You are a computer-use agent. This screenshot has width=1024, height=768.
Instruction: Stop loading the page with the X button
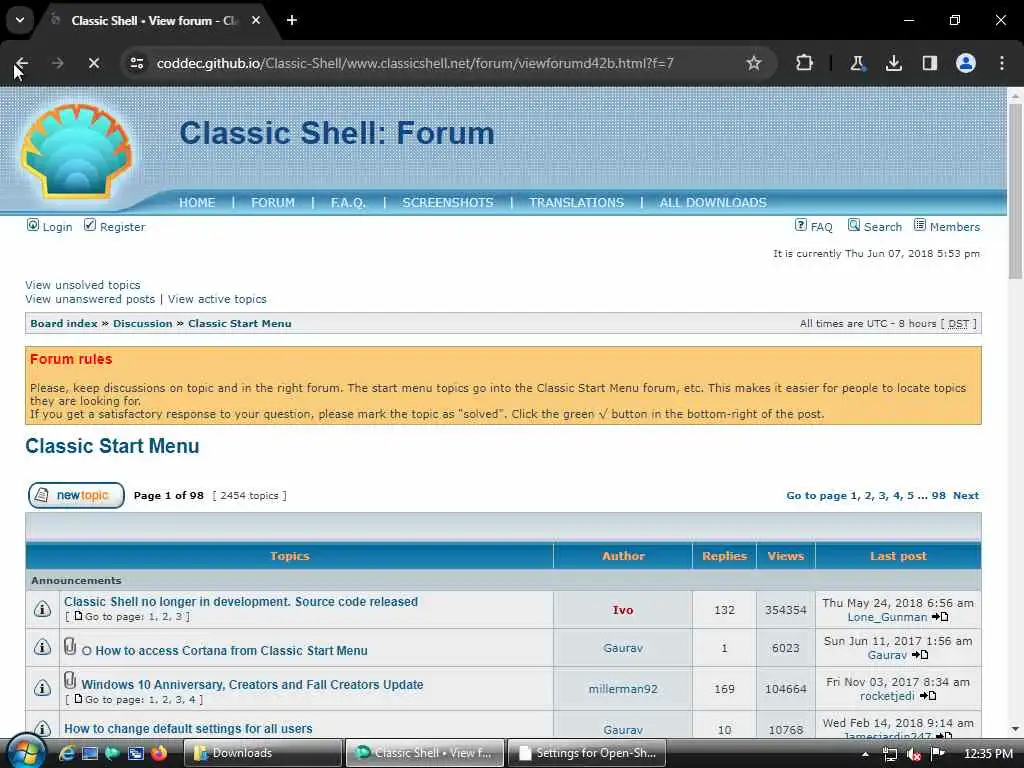coord(94,63)
